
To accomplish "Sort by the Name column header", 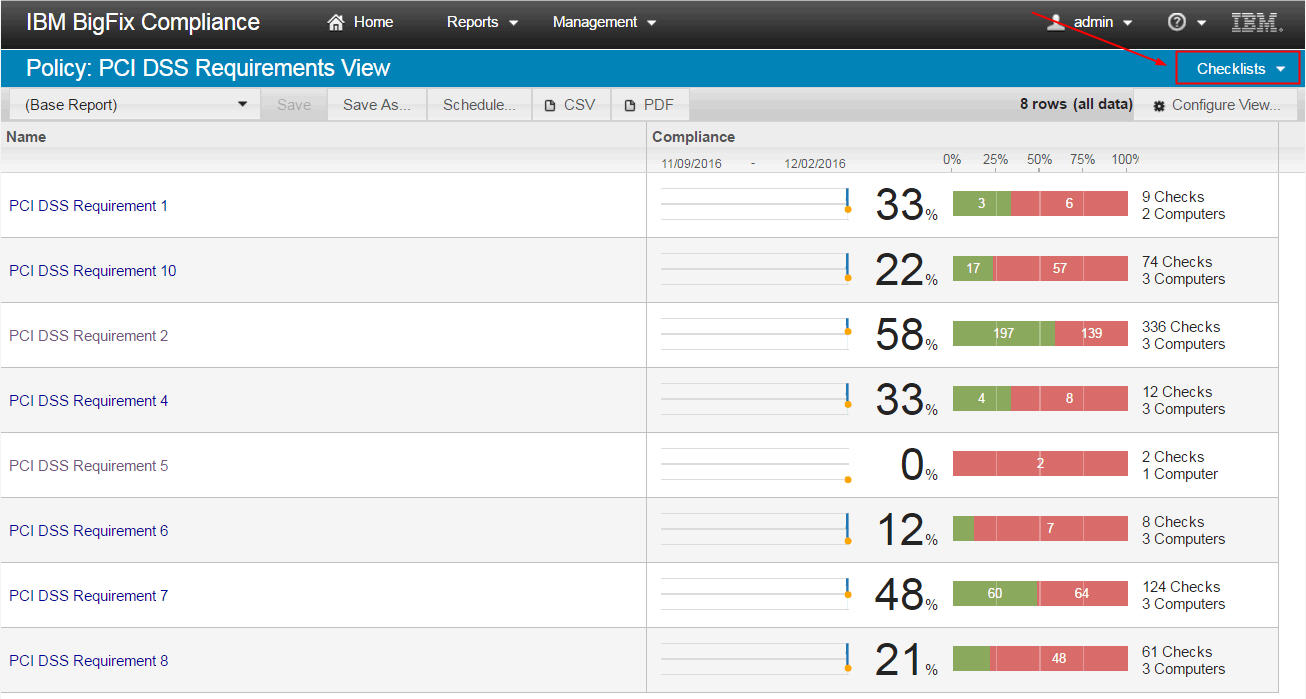I will pos(26,137).
